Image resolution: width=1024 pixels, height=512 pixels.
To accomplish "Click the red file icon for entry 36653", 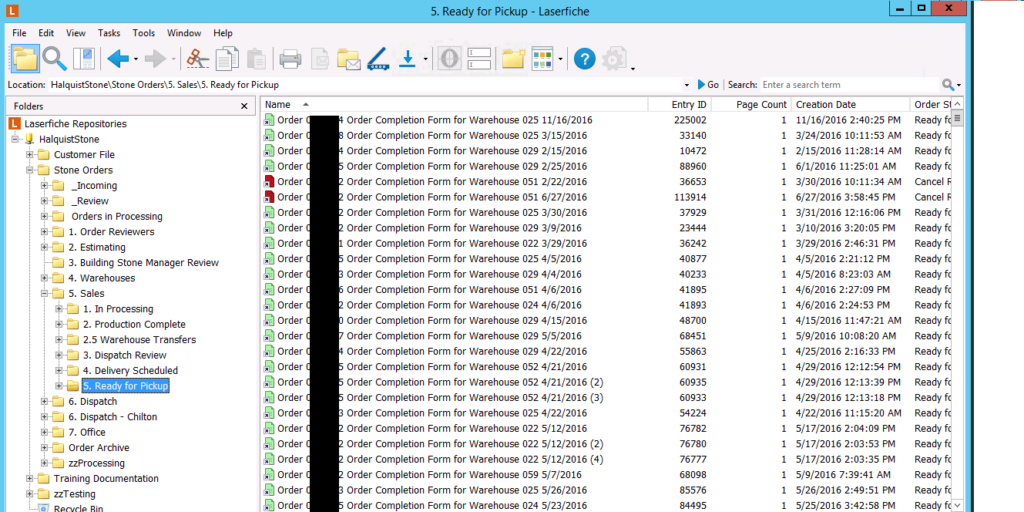I will [269, 182].
